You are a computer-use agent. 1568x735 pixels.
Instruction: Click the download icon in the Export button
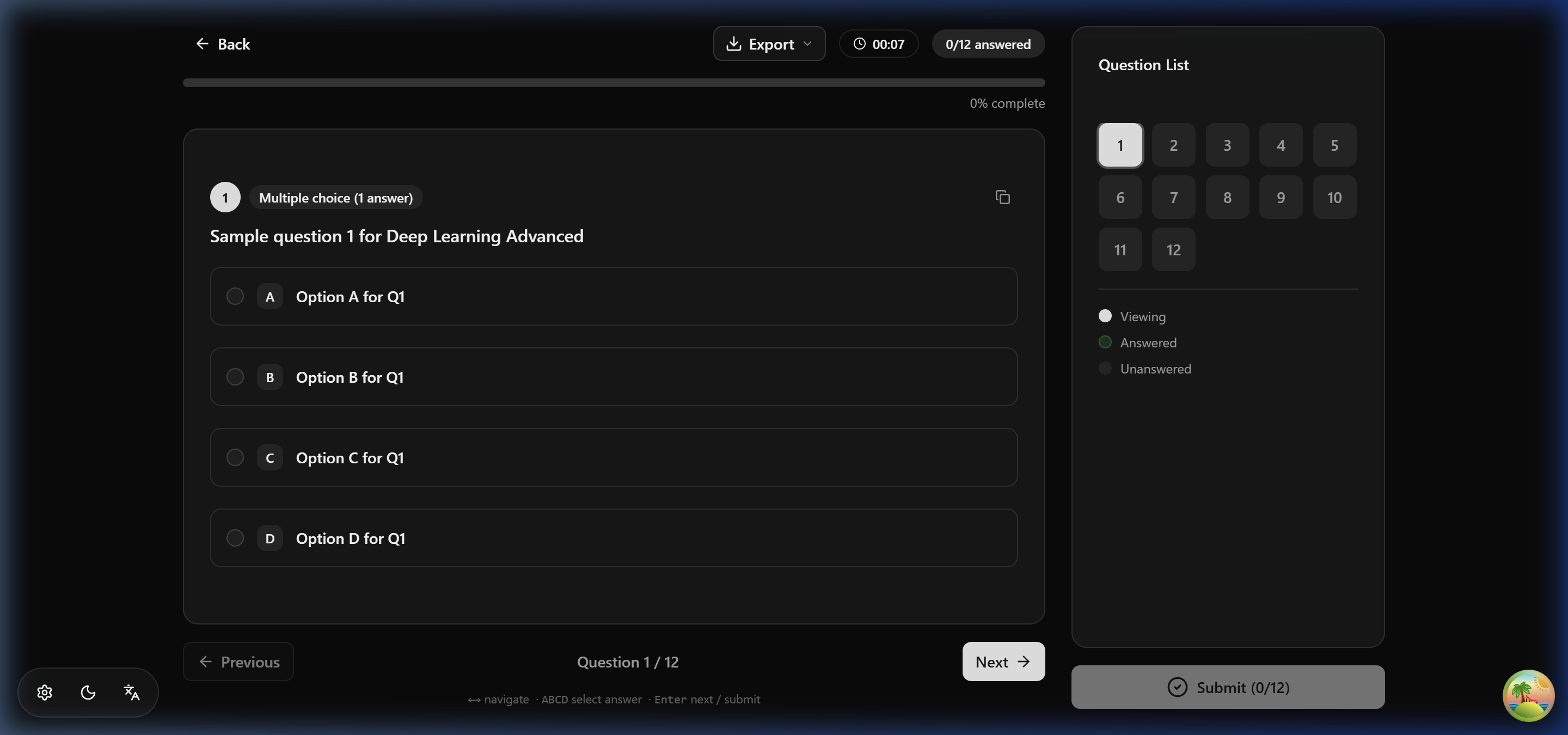point(734,43)
